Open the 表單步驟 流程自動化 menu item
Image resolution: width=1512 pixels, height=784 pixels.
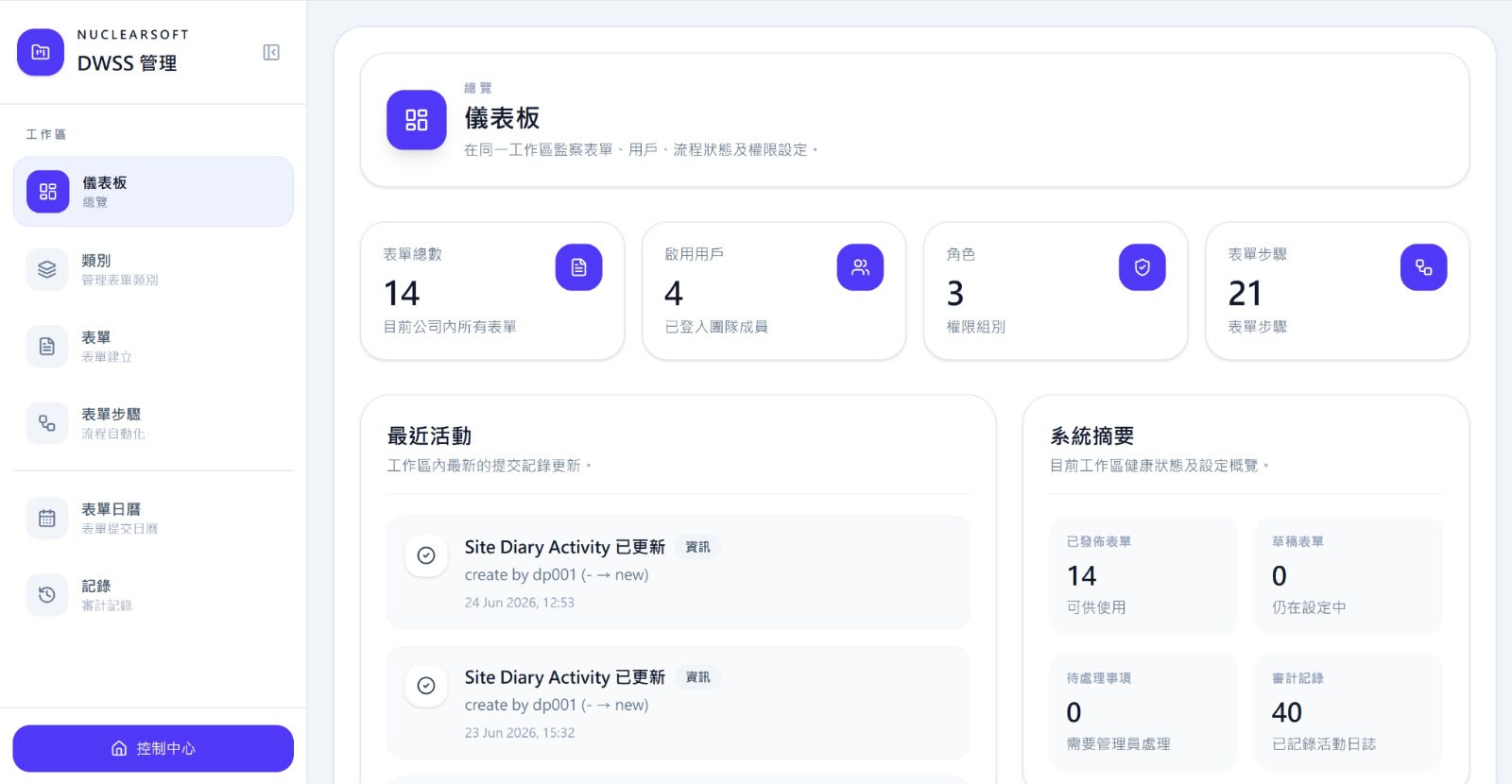(153, 423)
